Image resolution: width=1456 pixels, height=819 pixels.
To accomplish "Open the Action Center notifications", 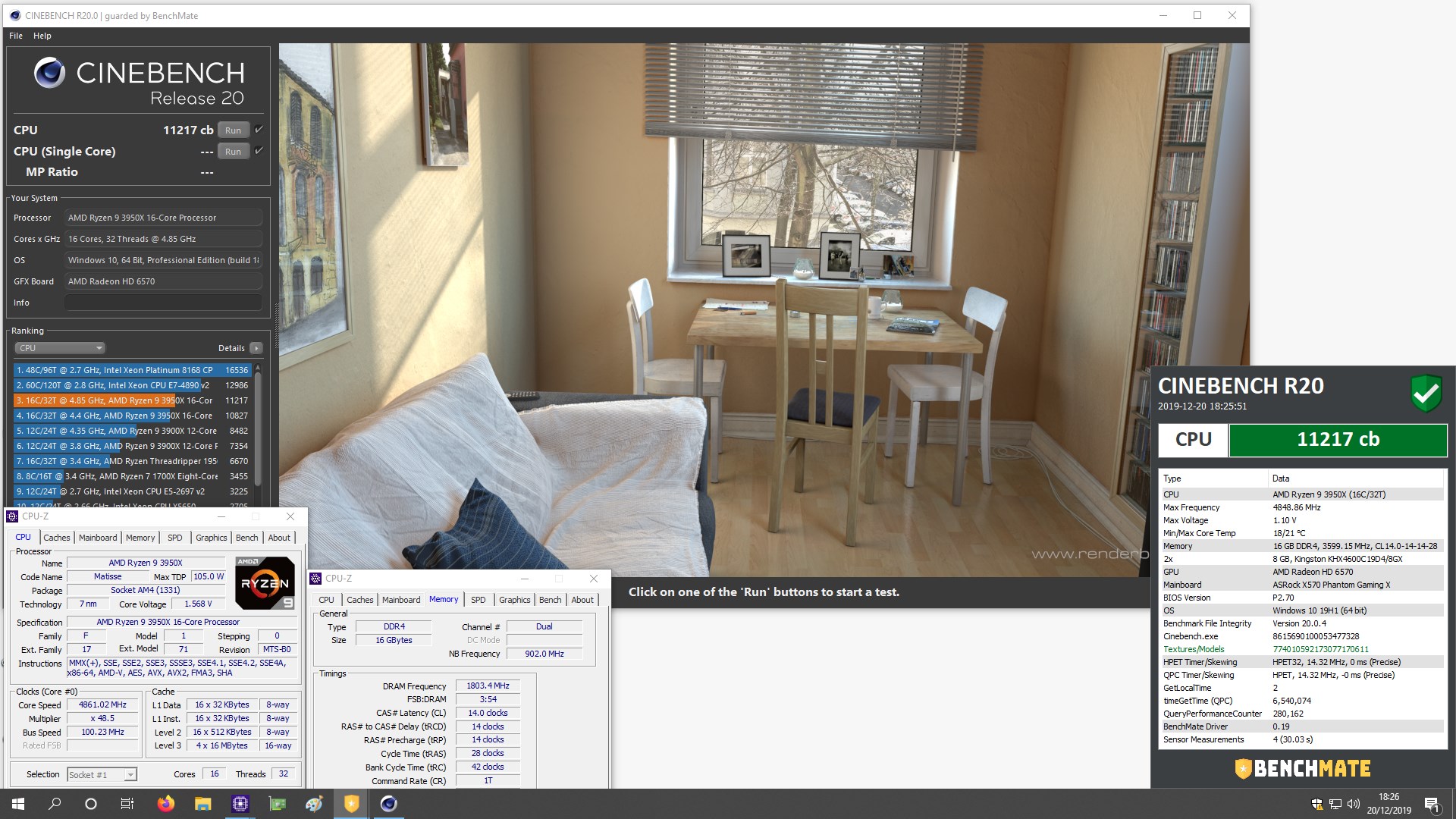I will (x=1432, y=804).
